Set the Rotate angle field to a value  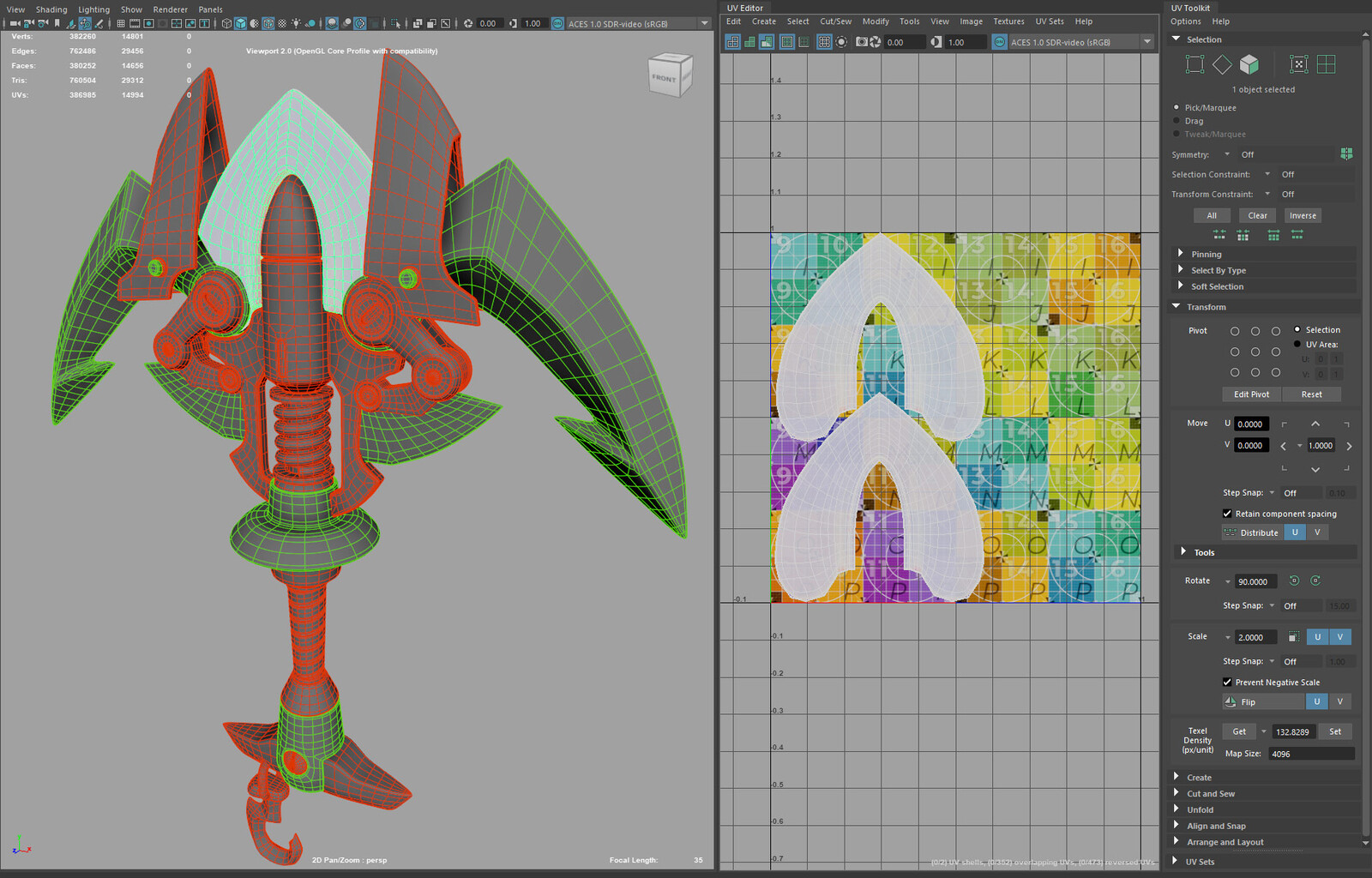pyautogui.click(x=1255, y=580)
